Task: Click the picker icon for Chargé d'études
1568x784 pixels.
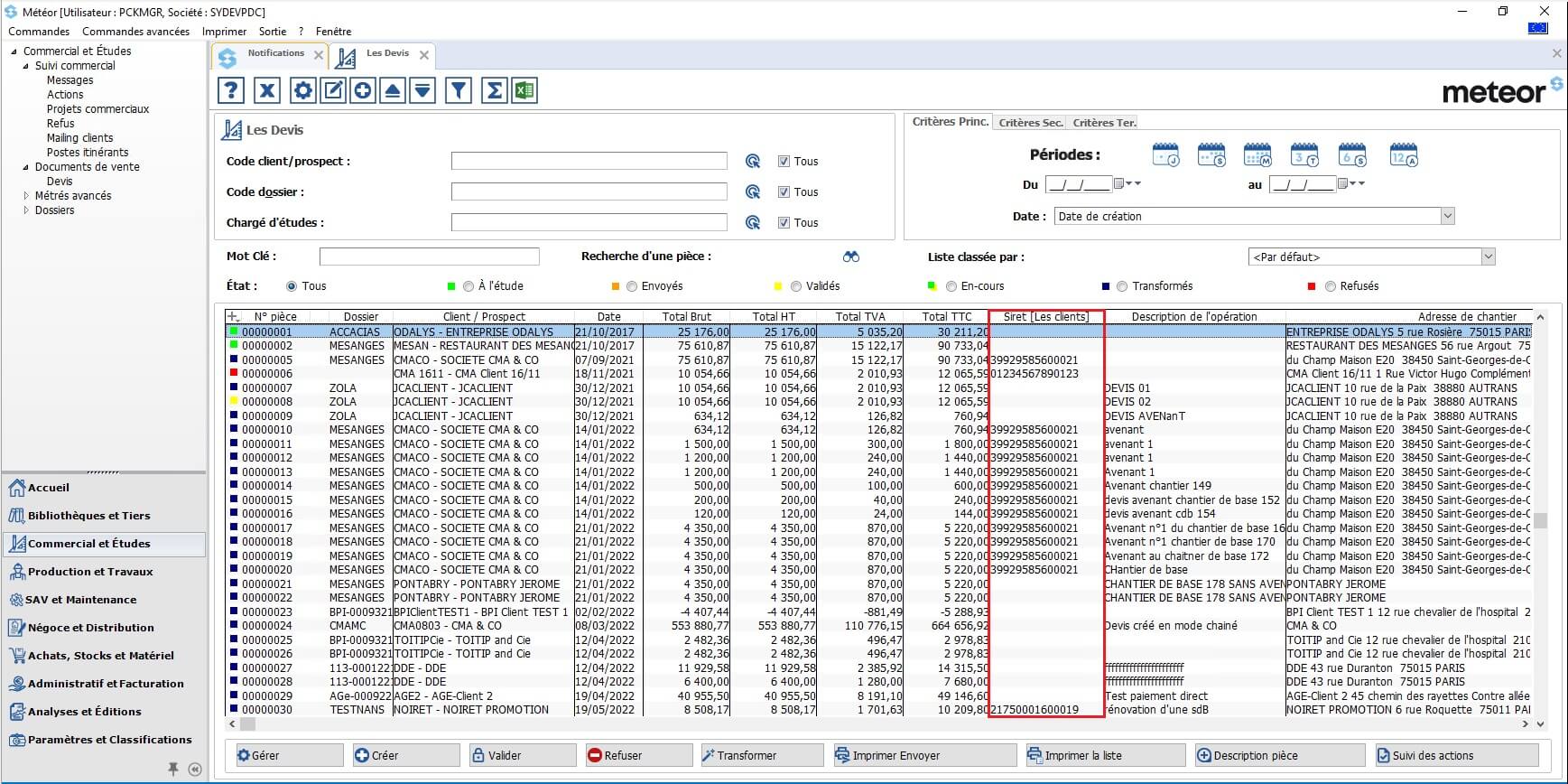Action: (x=752, y=223)
